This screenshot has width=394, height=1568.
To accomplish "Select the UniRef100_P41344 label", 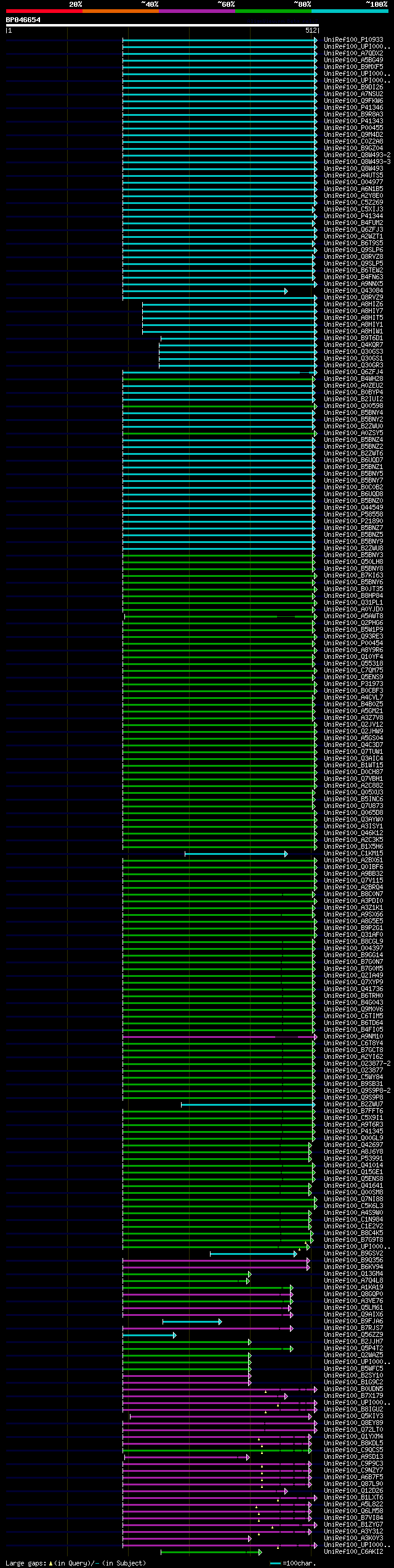I will (x=353, y=216).
